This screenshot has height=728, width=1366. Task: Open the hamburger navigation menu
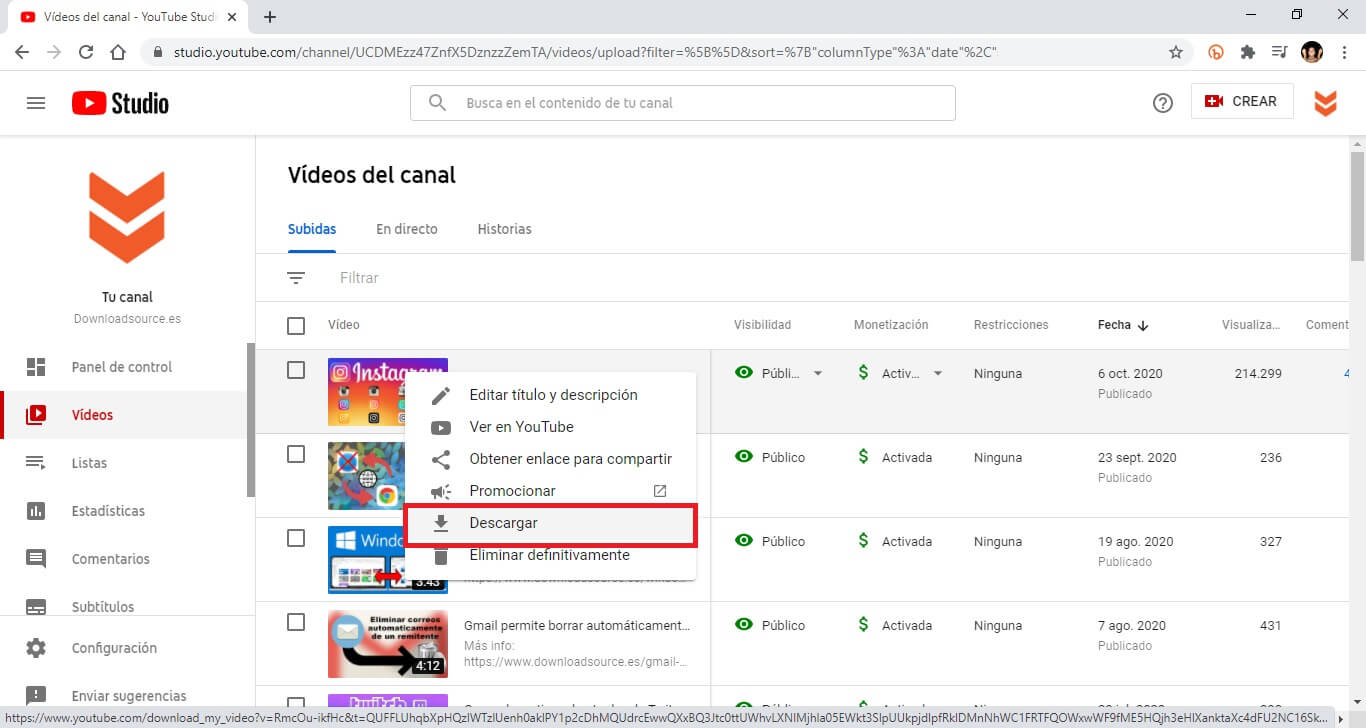pyautogui.click(x=36, y=103)
